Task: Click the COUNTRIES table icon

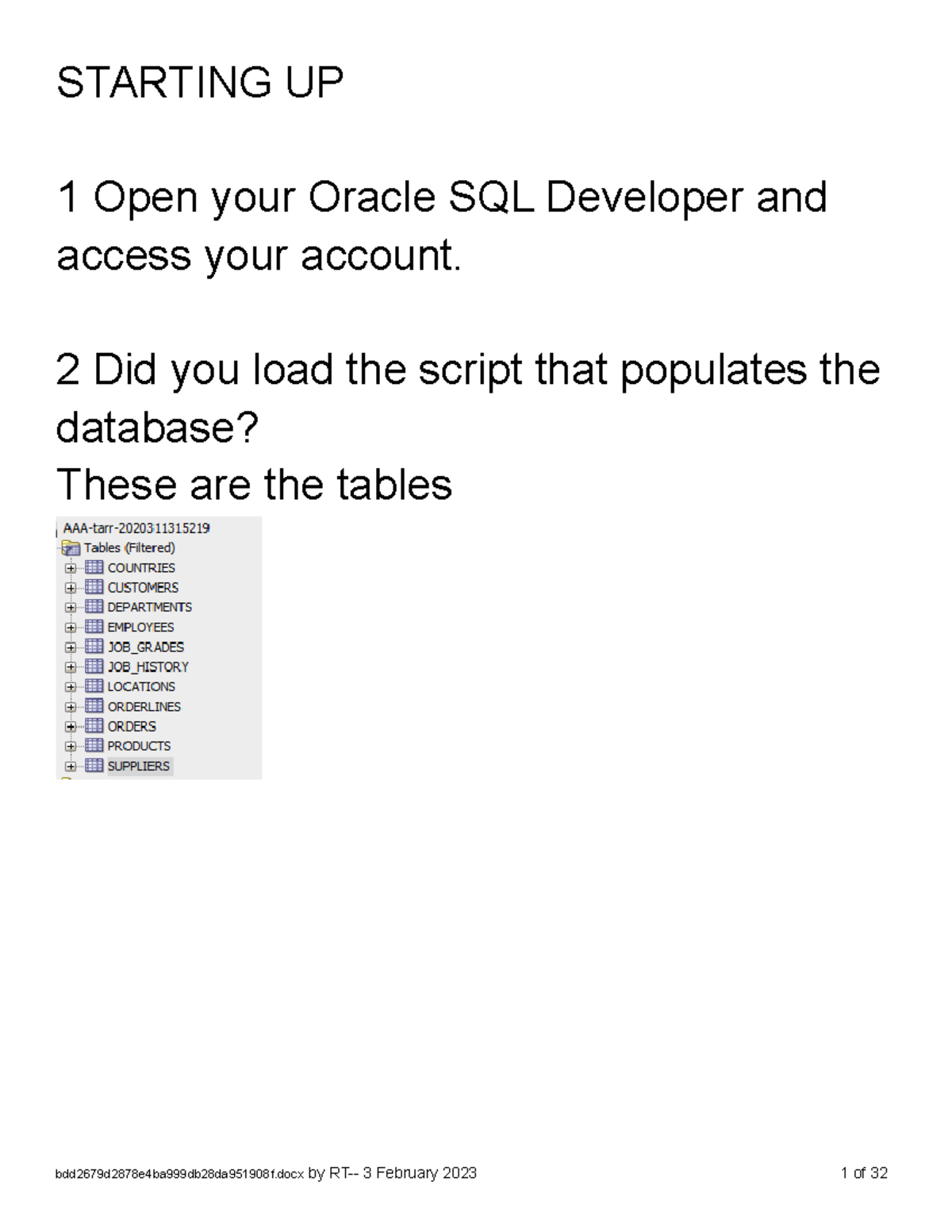Action: 94,567
